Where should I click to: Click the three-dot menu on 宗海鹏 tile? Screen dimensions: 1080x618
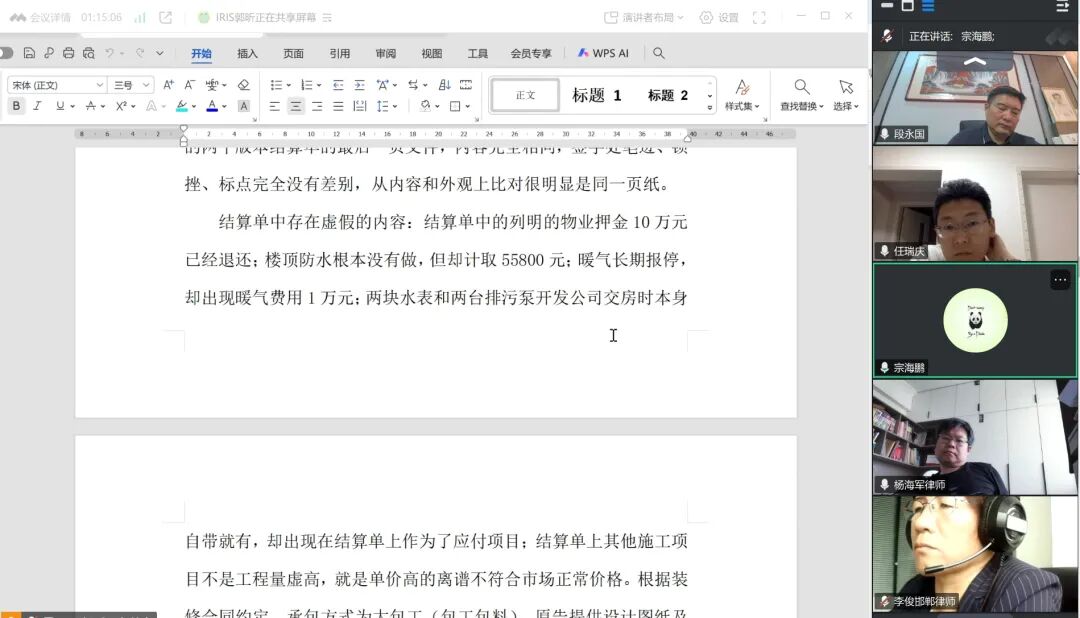(1060, 279)
